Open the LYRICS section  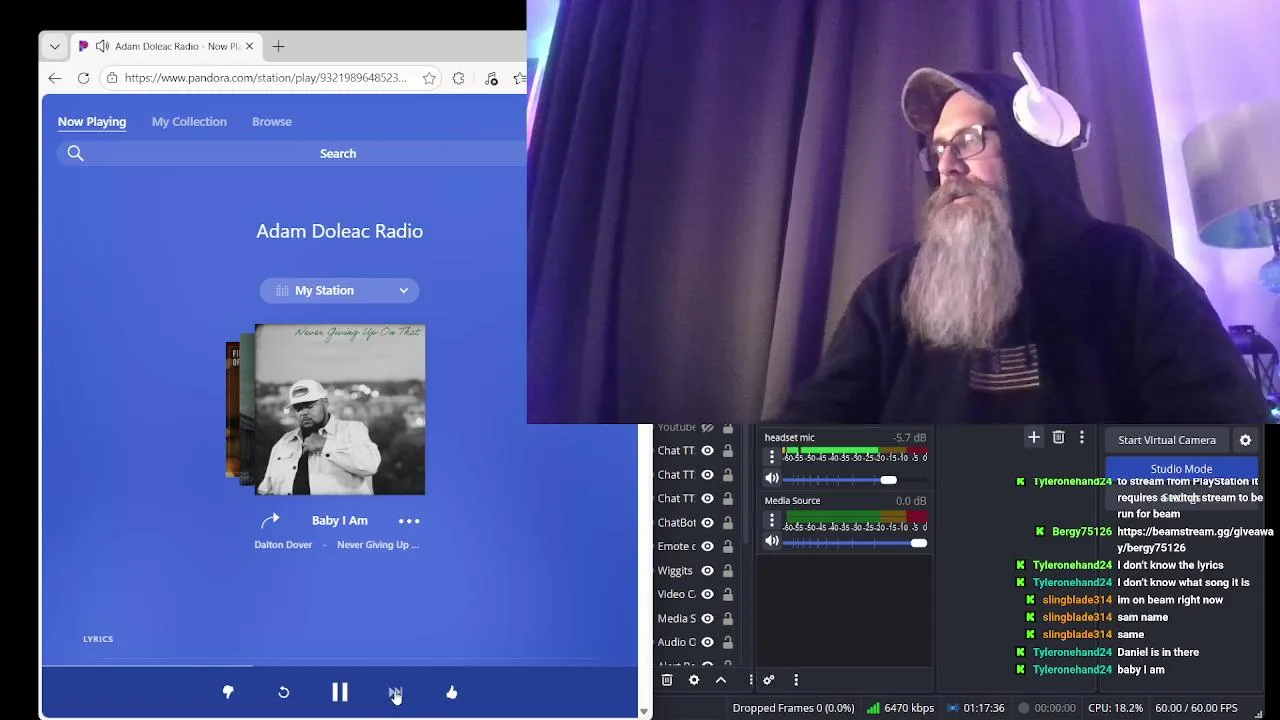click(x=98, y=639)
